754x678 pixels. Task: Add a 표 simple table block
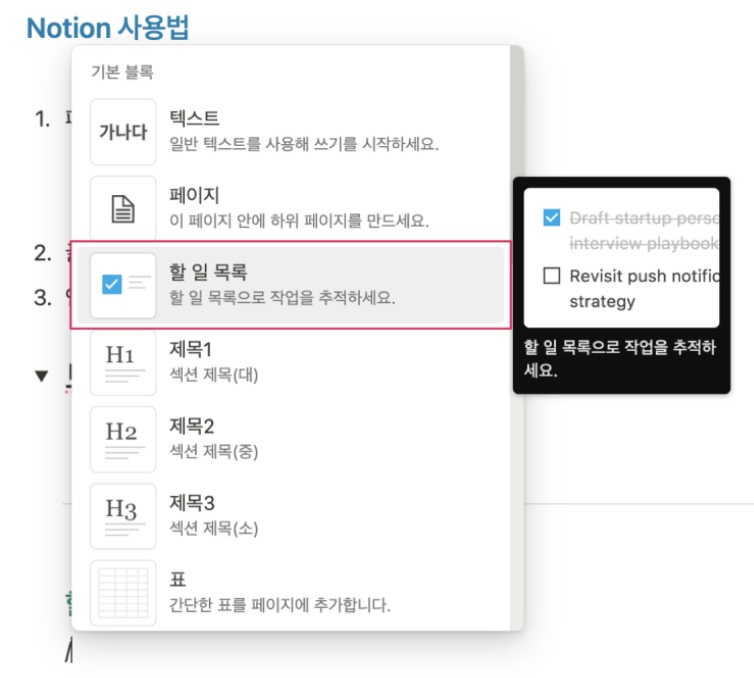[290, 593]
